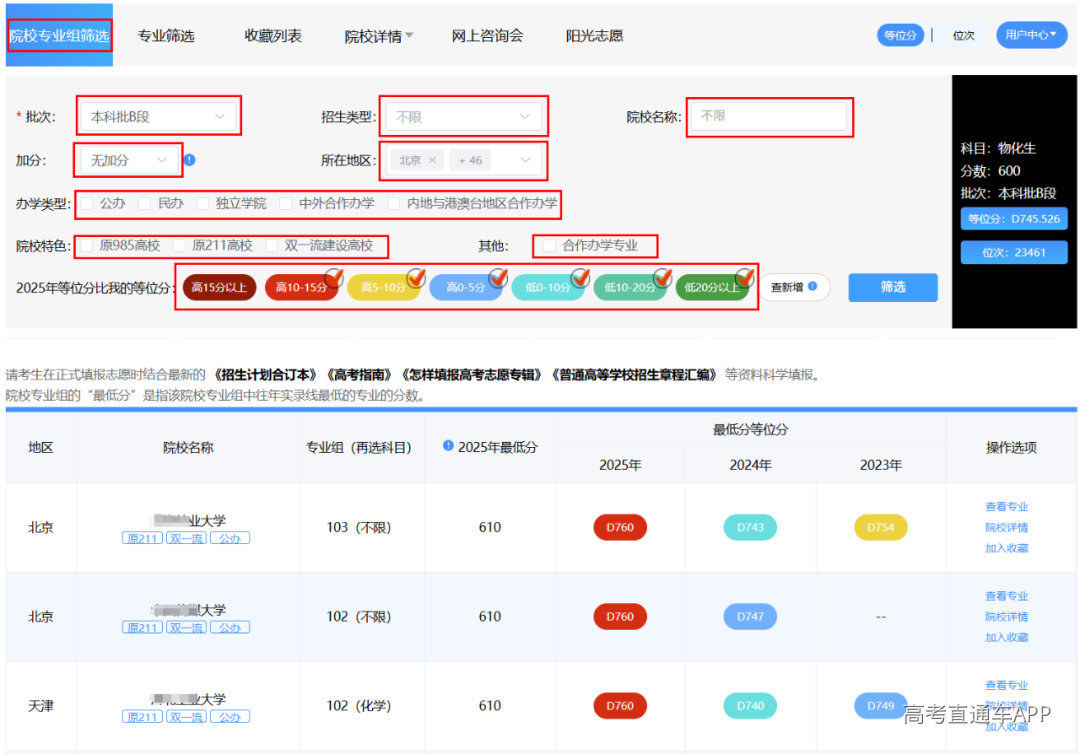Open the 院校专业组筛选 tab

click(x=59, y=36)
